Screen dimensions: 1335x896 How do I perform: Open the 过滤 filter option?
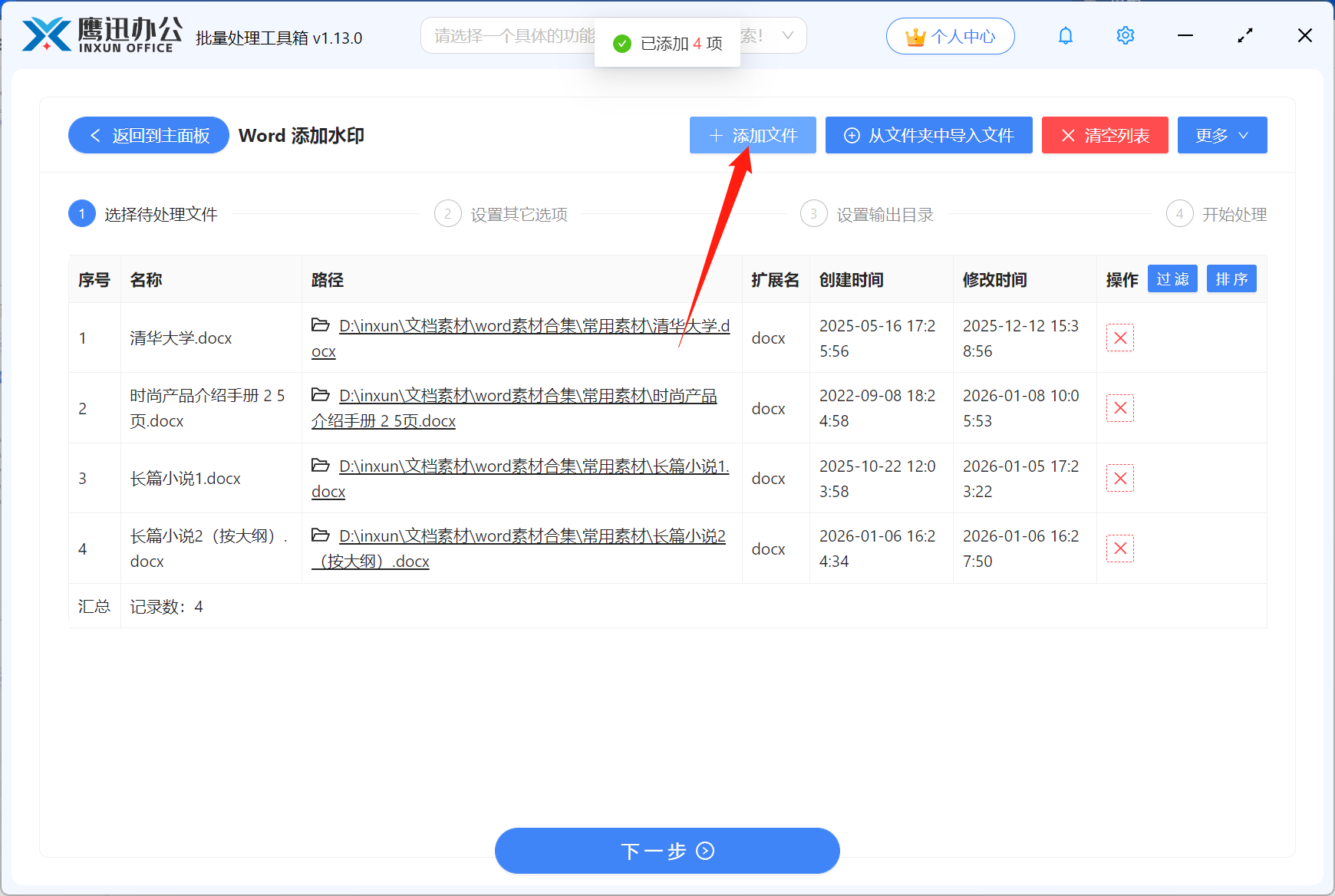click(1172, 278)
